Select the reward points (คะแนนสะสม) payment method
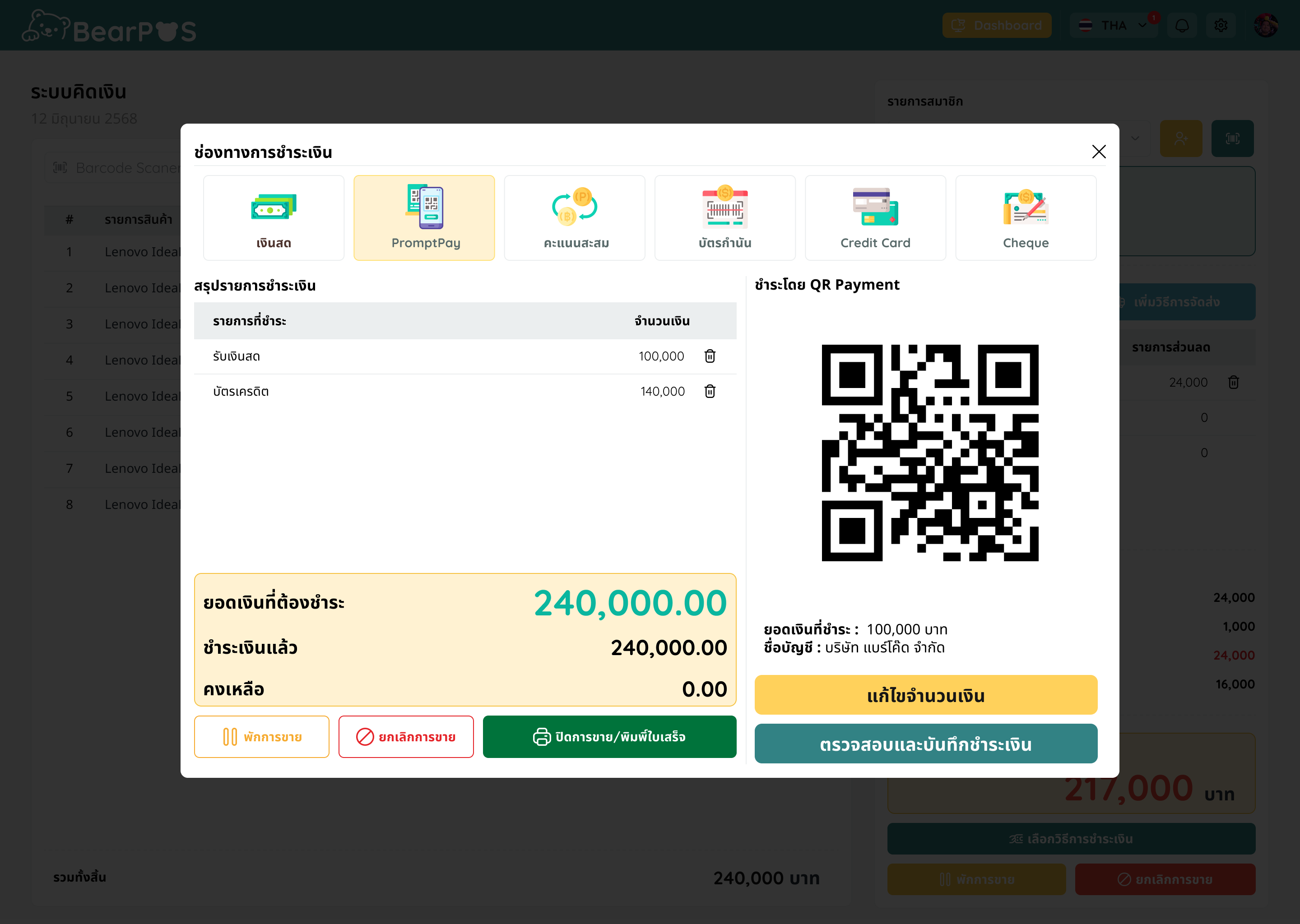Viewport: 1300px width, 924px height. click(x=574, y=218)
